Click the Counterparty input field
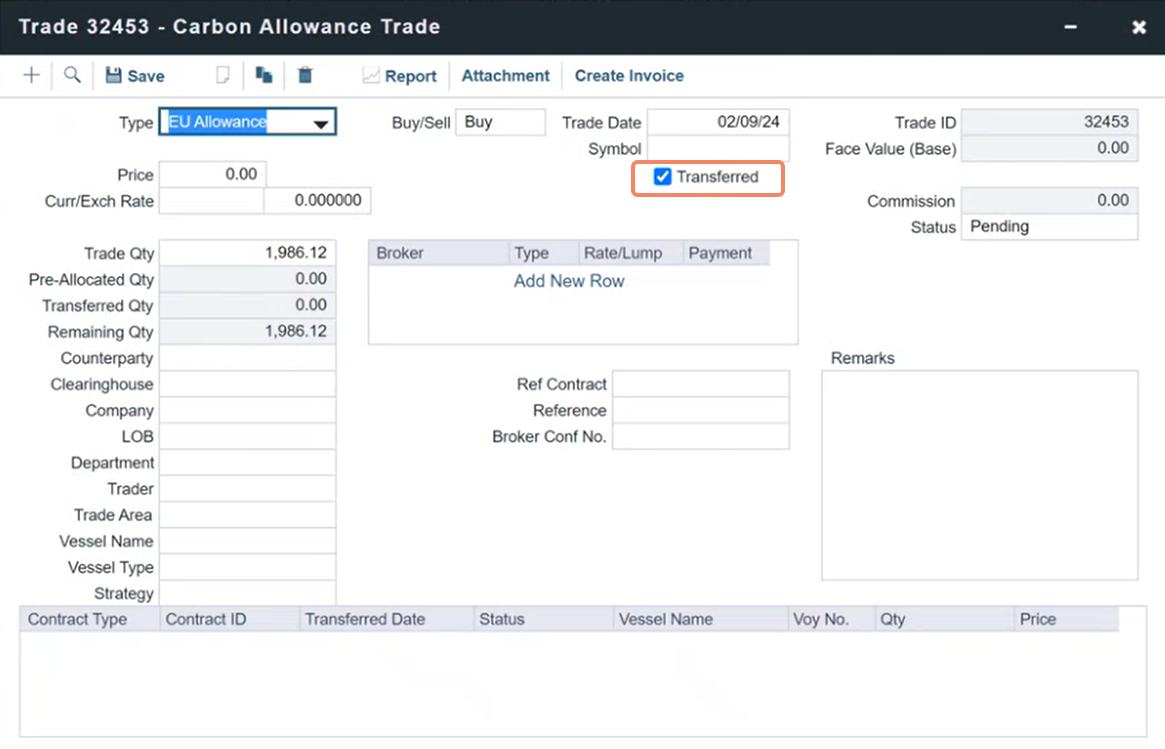 pos(247,358)
